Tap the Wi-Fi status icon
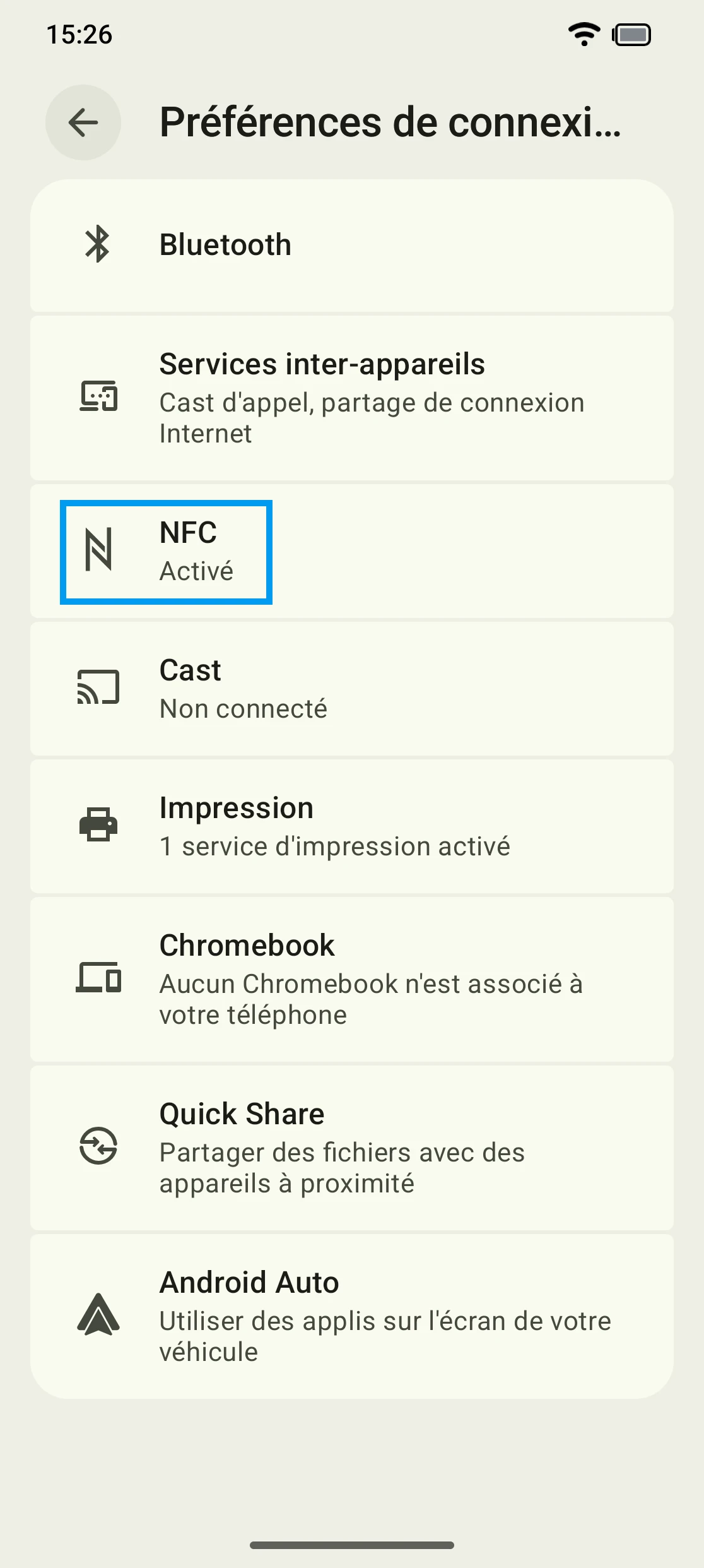Image resolution: width=704 pixels, height=1568 pixels. 584,34
